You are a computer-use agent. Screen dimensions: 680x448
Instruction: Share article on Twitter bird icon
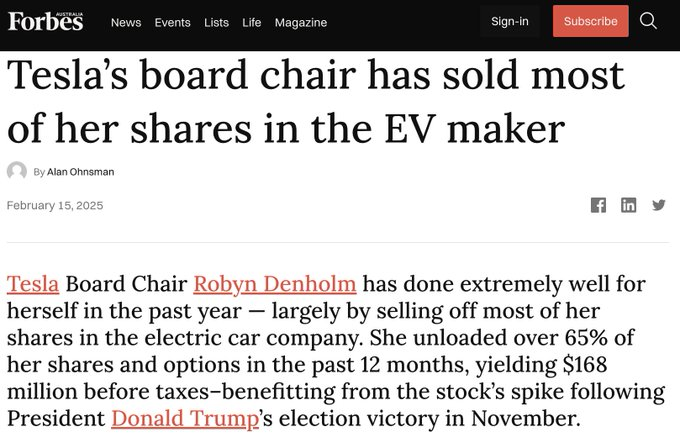tap(658, 205)
